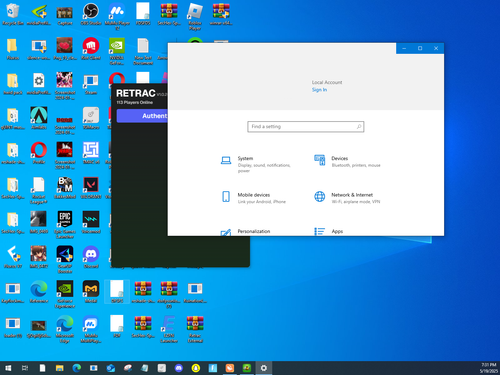Open the Personalization settings category

click(x=246, y=231)
